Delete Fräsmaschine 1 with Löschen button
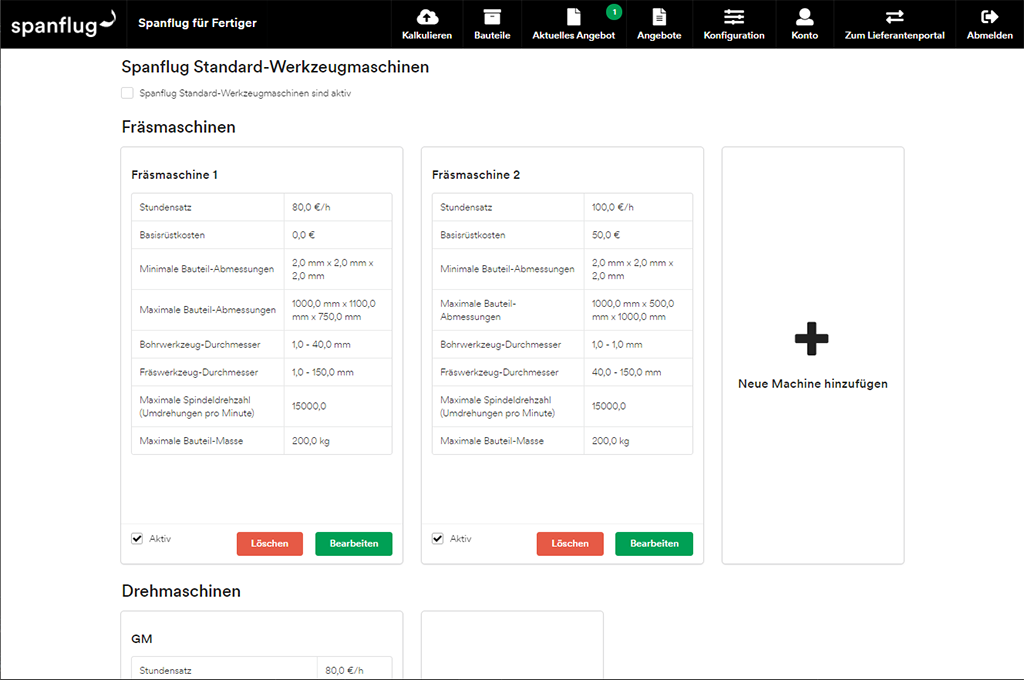This screenshot has height=680, width=1024. click(x=270, y=543)
